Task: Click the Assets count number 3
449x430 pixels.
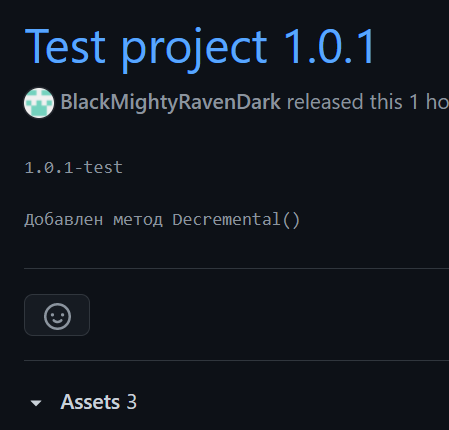Action: tap(132, 402)
